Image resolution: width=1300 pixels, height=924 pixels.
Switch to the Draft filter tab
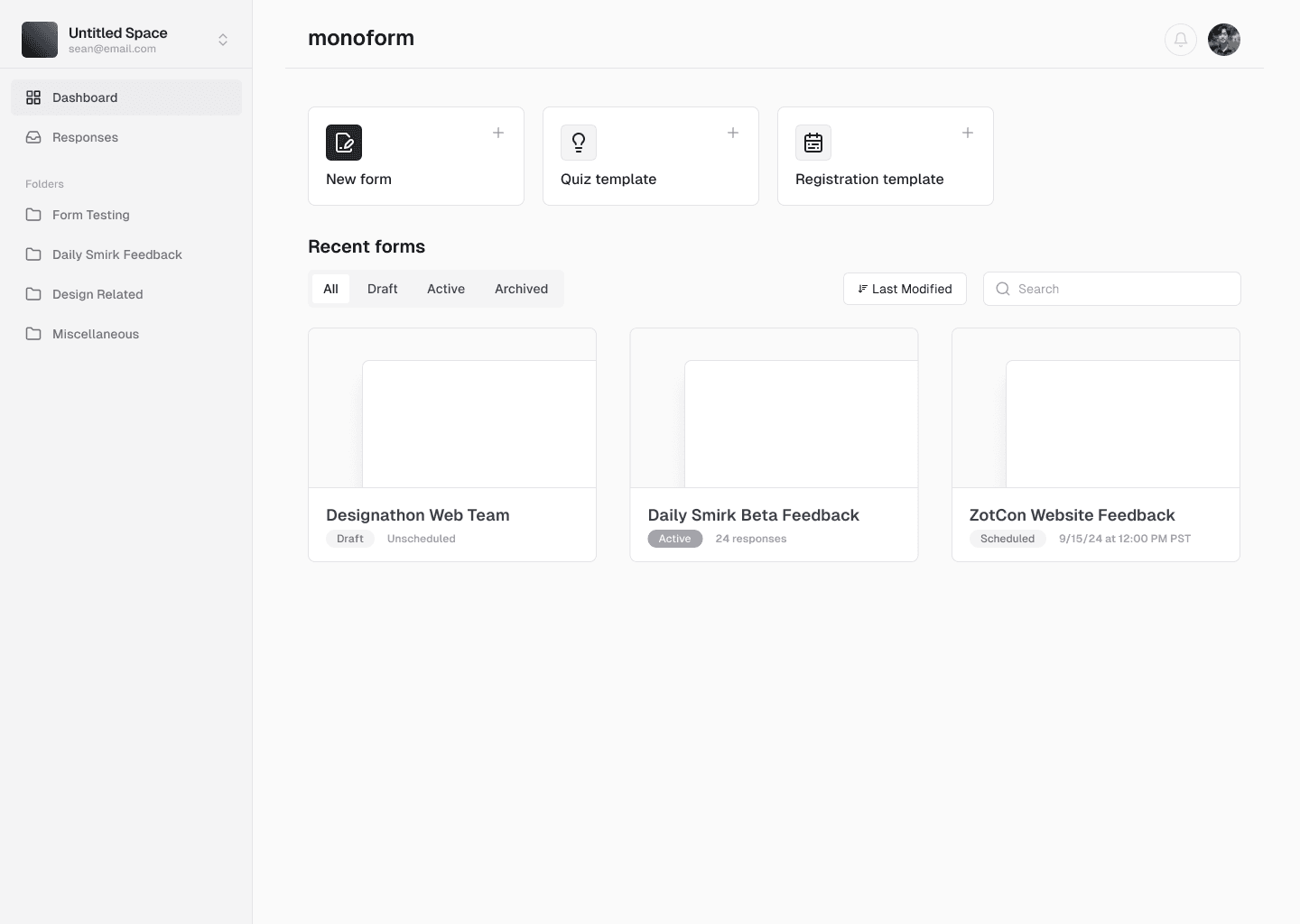click(382, 289)
